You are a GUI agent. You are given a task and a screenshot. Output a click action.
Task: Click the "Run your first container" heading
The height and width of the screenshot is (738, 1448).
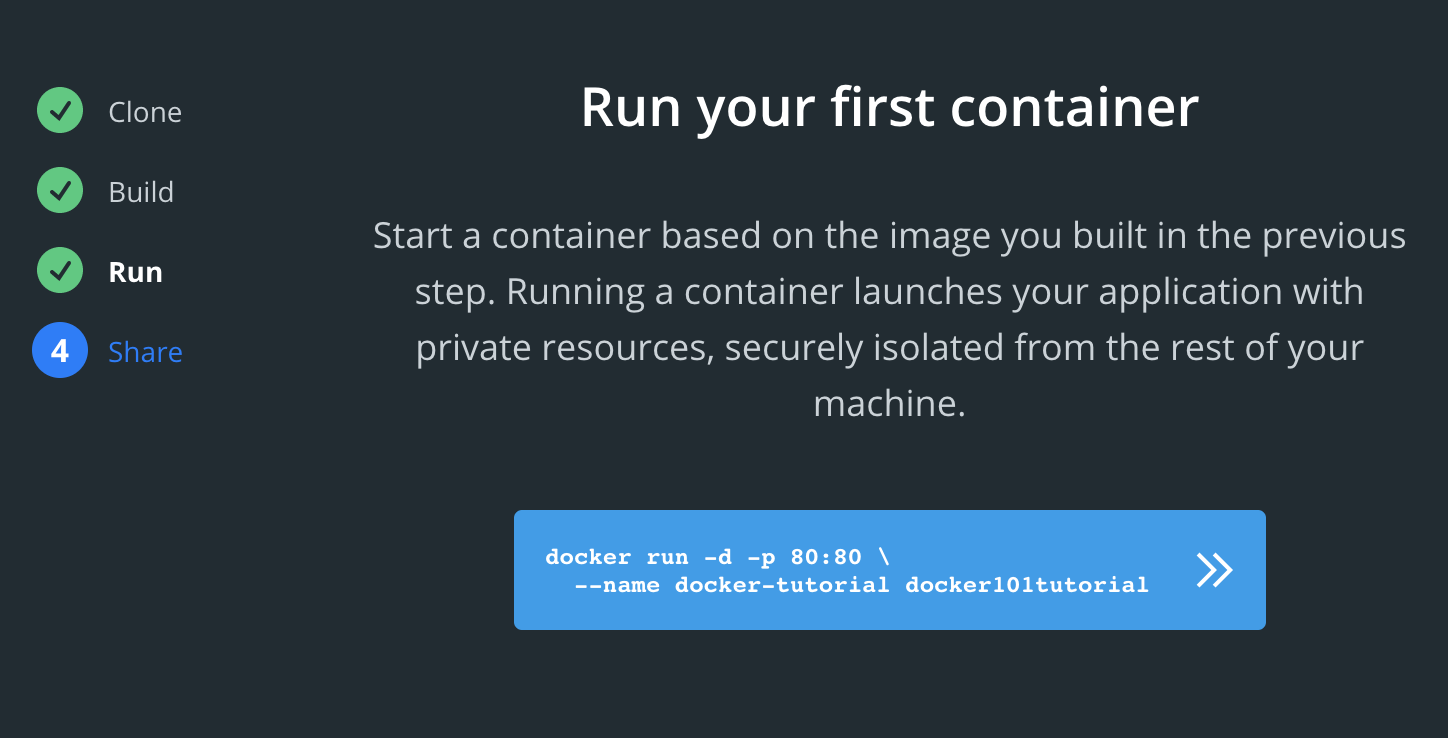889,107
